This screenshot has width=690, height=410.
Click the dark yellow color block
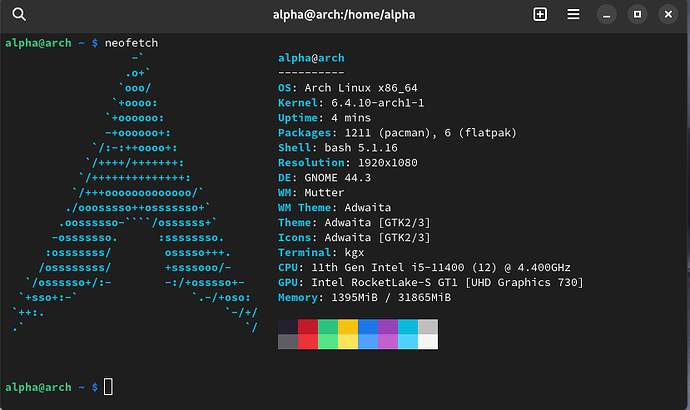pos(348,327)
